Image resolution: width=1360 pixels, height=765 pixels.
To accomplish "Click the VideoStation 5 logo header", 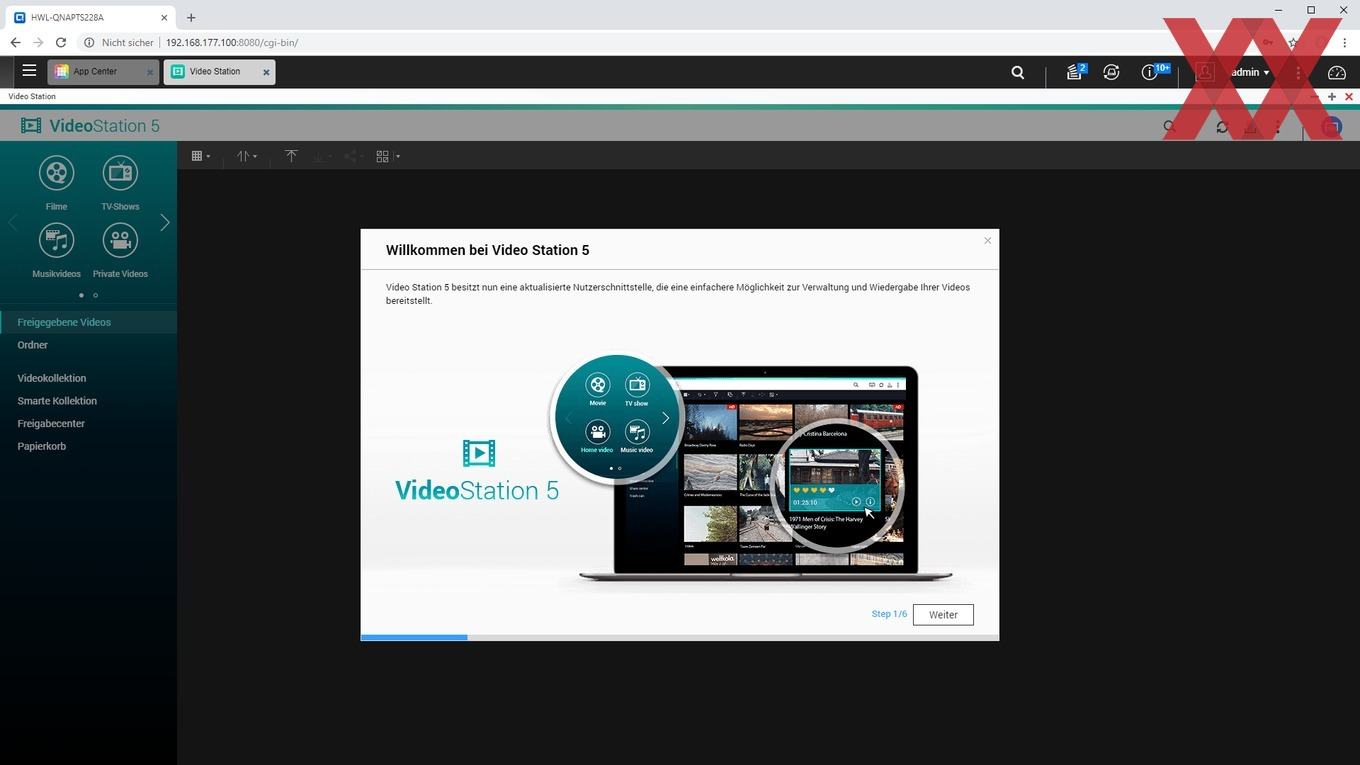I will click(90, 126).
